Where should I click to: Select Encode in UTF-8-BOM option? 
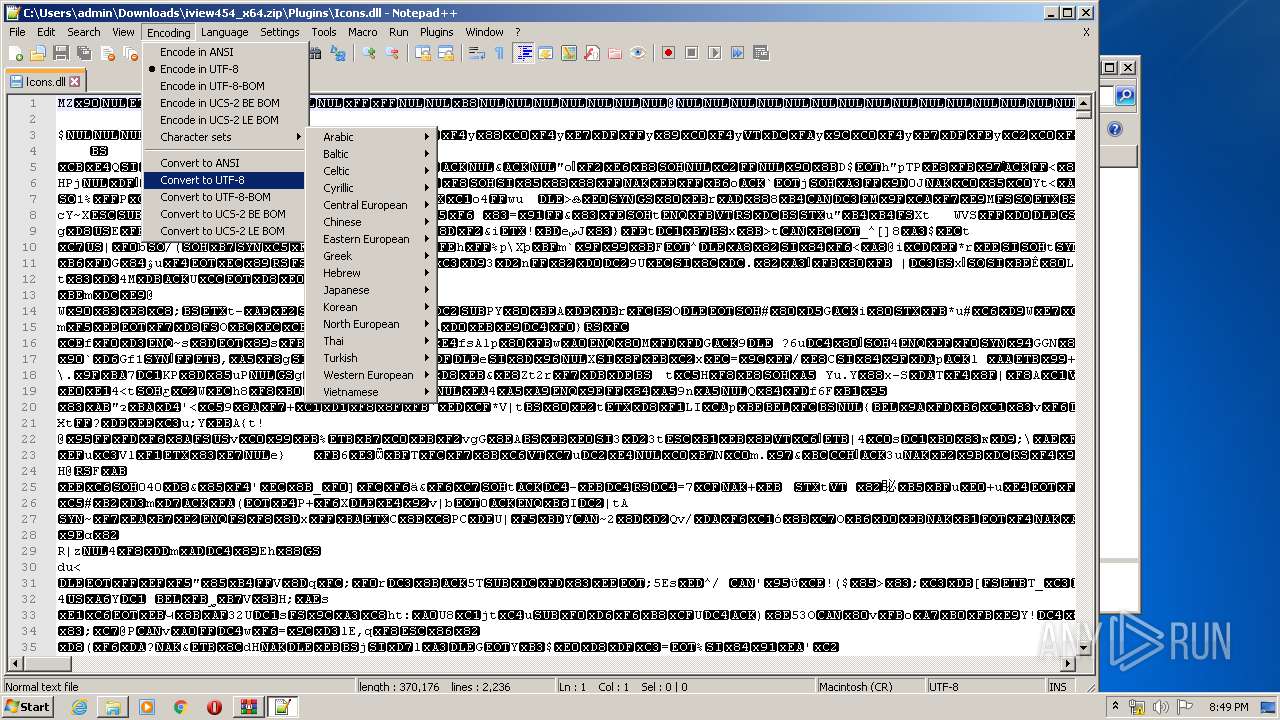[x=225, y=86]
